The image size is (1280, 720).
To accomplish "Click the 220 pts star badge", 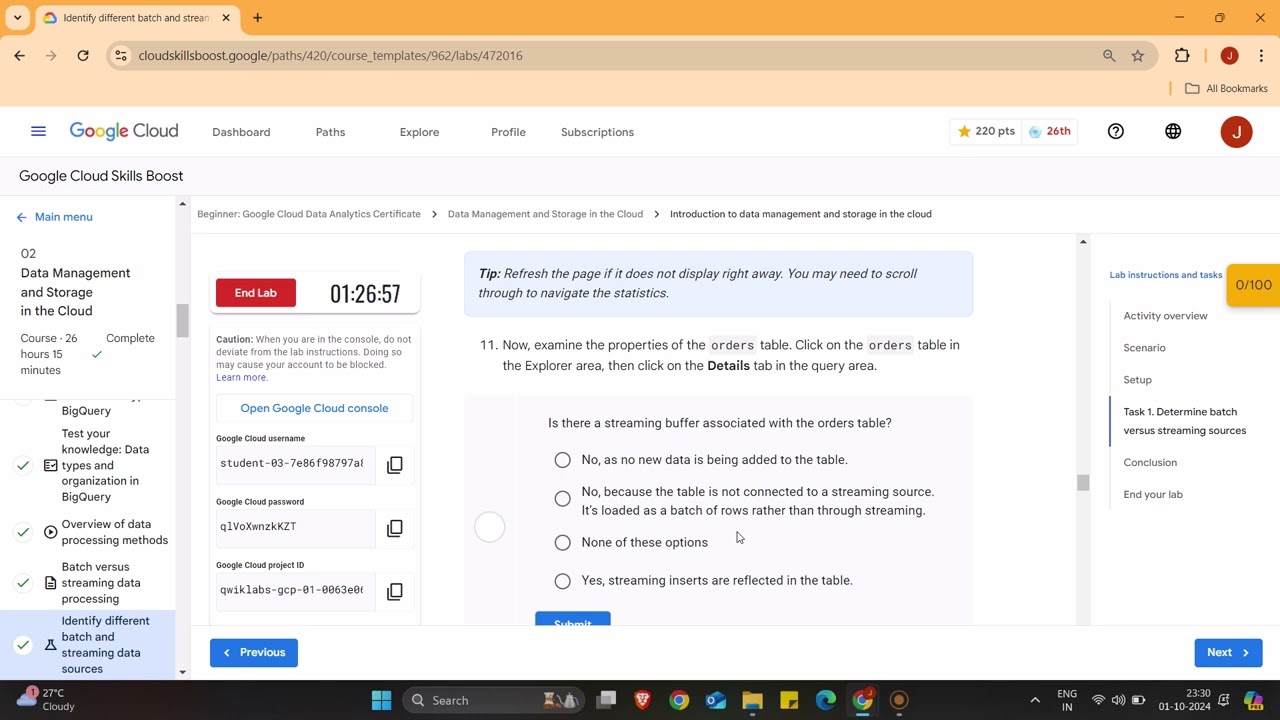I will 985,131.
